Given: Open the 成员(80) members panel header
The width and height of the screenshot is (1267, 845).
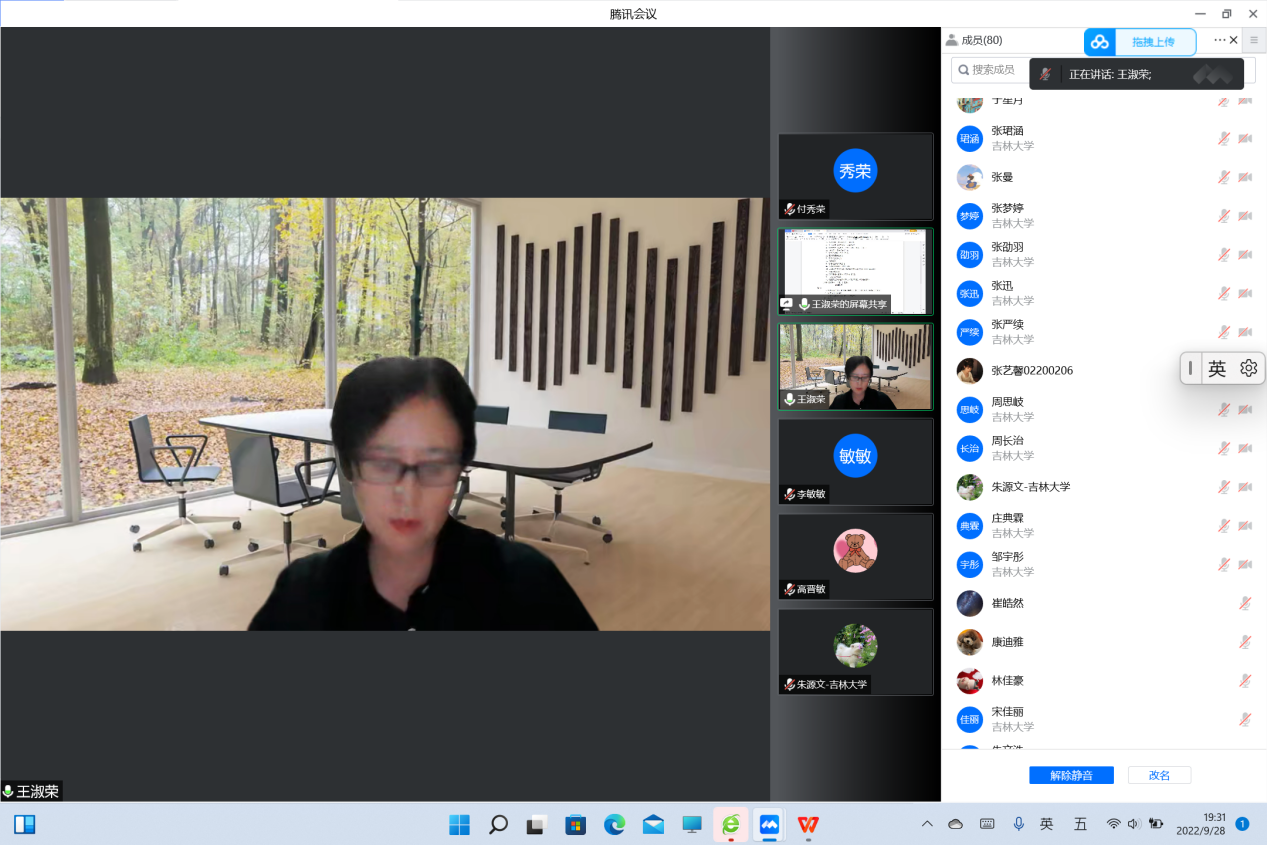Looking at the screenshot, I should (x=980, y=40).
